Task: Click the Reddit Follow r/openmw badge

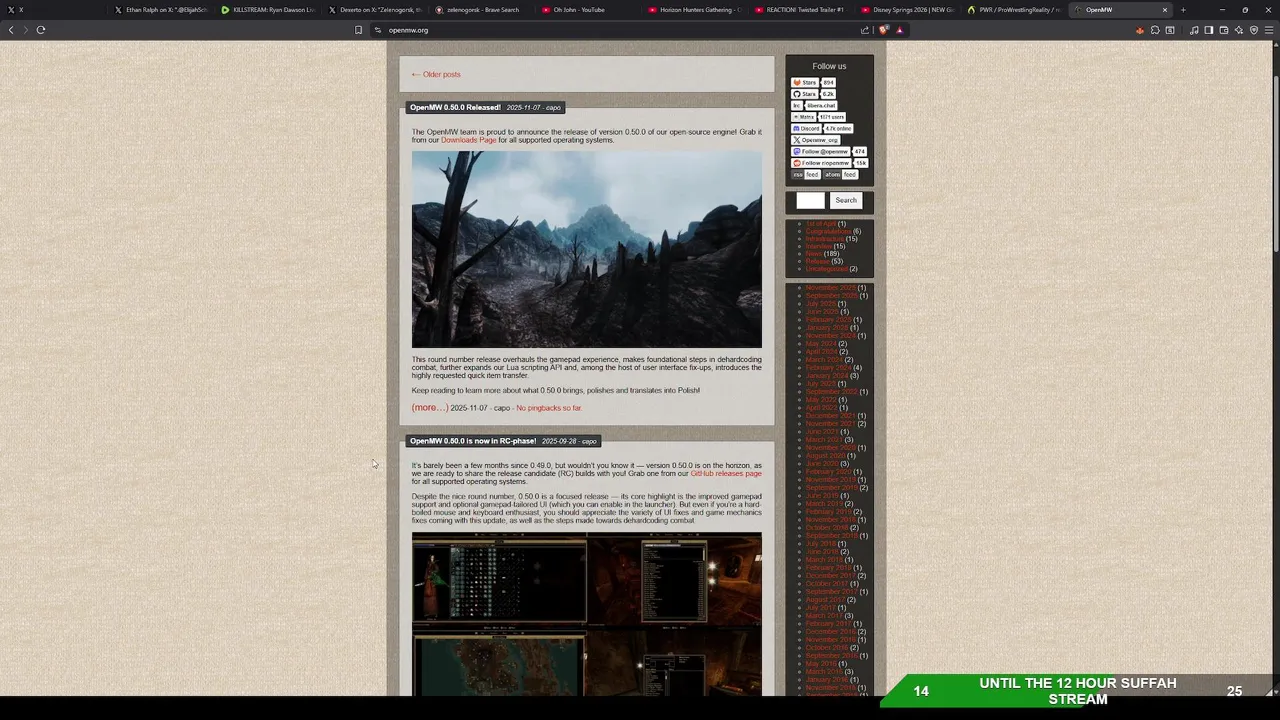Action: 830,163
